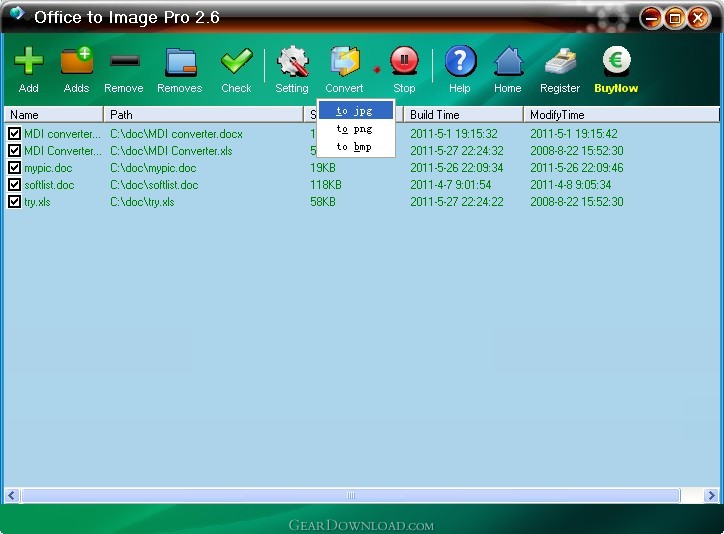Click build time 2011-4-7 9:01:54
This screenshot has height=534, width=724.
pyautogui.click(x=451, y=185)
